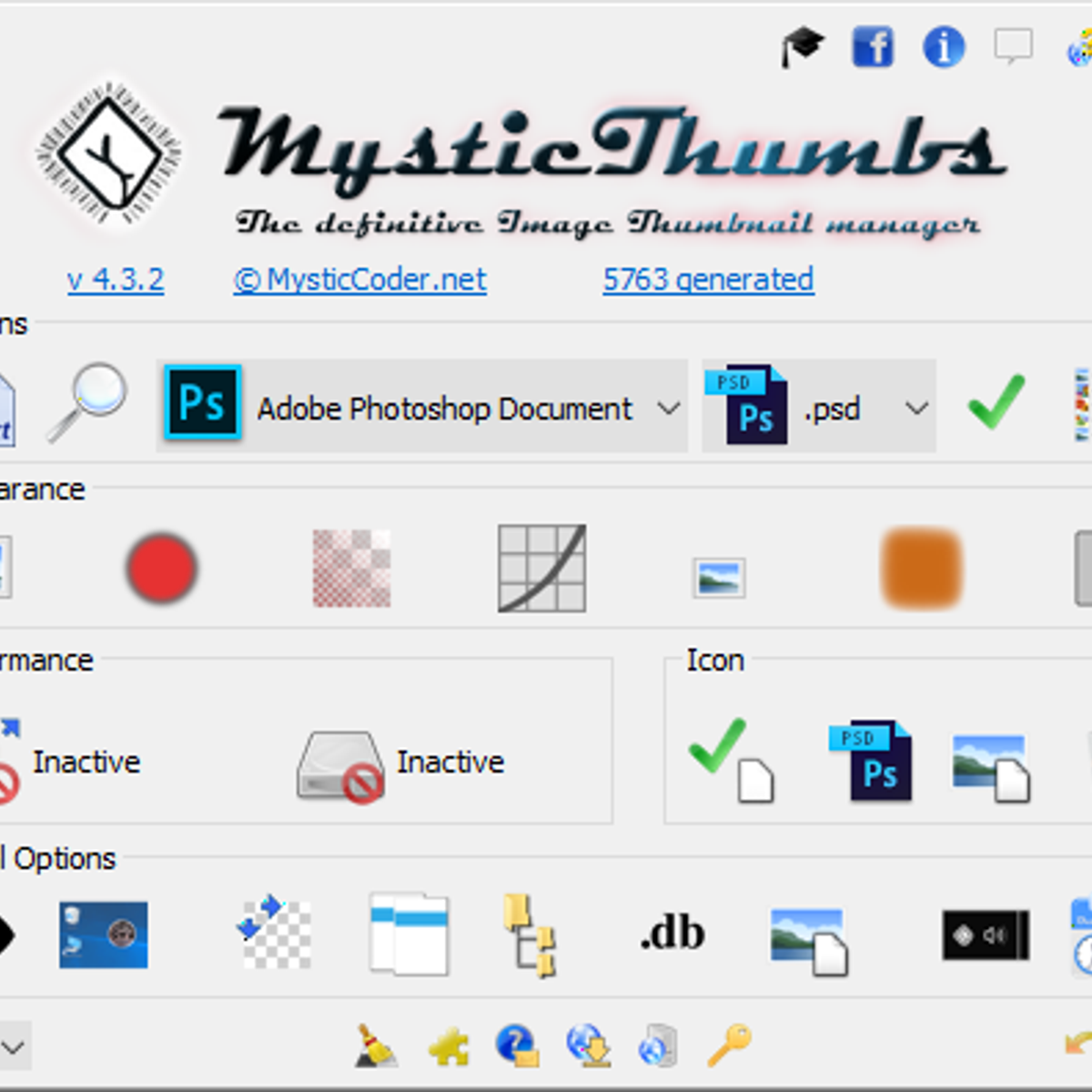Click the black speaker volume icon
1092x1092 pixels.
[986, 935]
